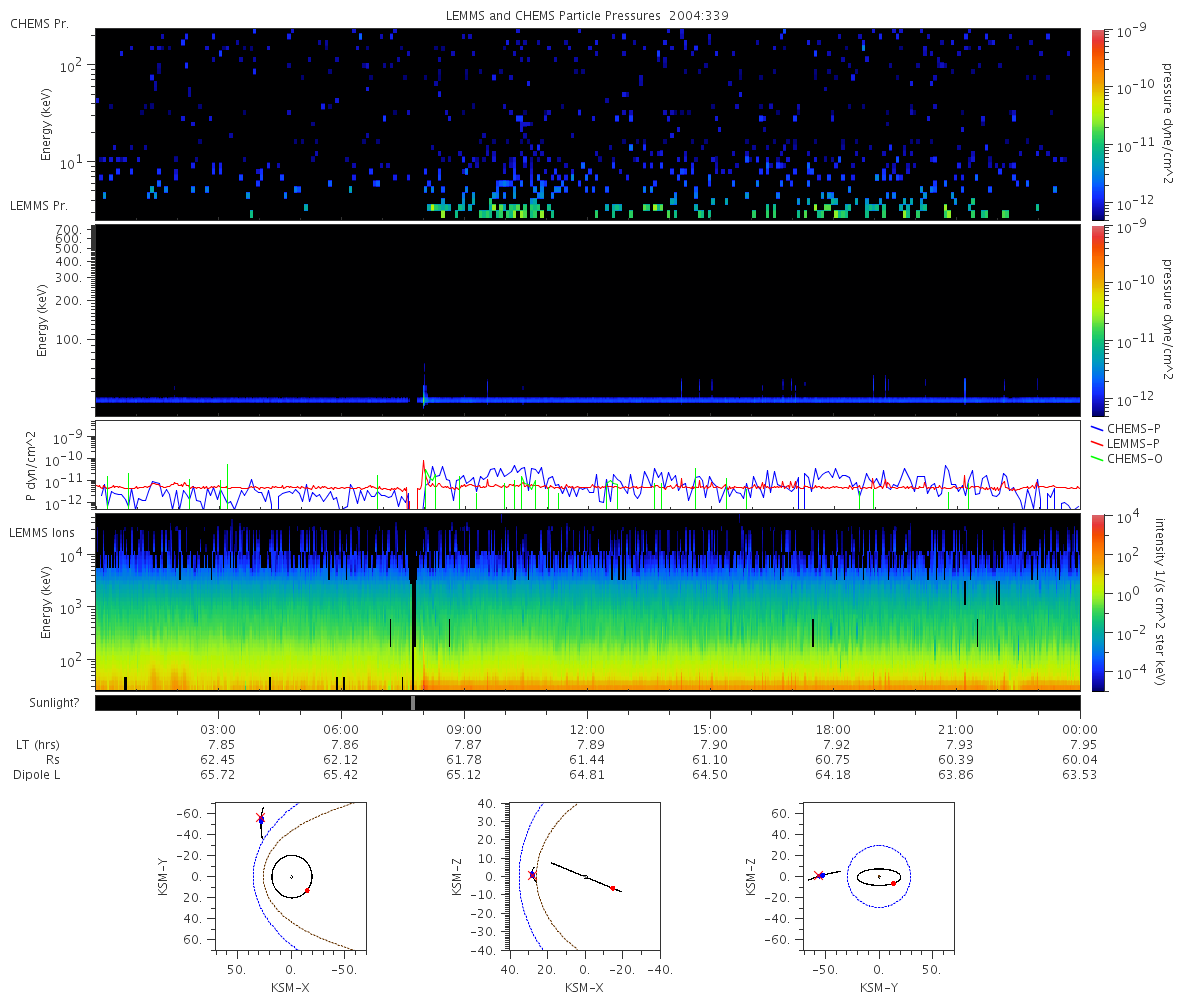Image resolution: width=1200 pixels, height=1000 pixels.
Task: Click the Dipole L value 65.72
Action: point(219,775)
